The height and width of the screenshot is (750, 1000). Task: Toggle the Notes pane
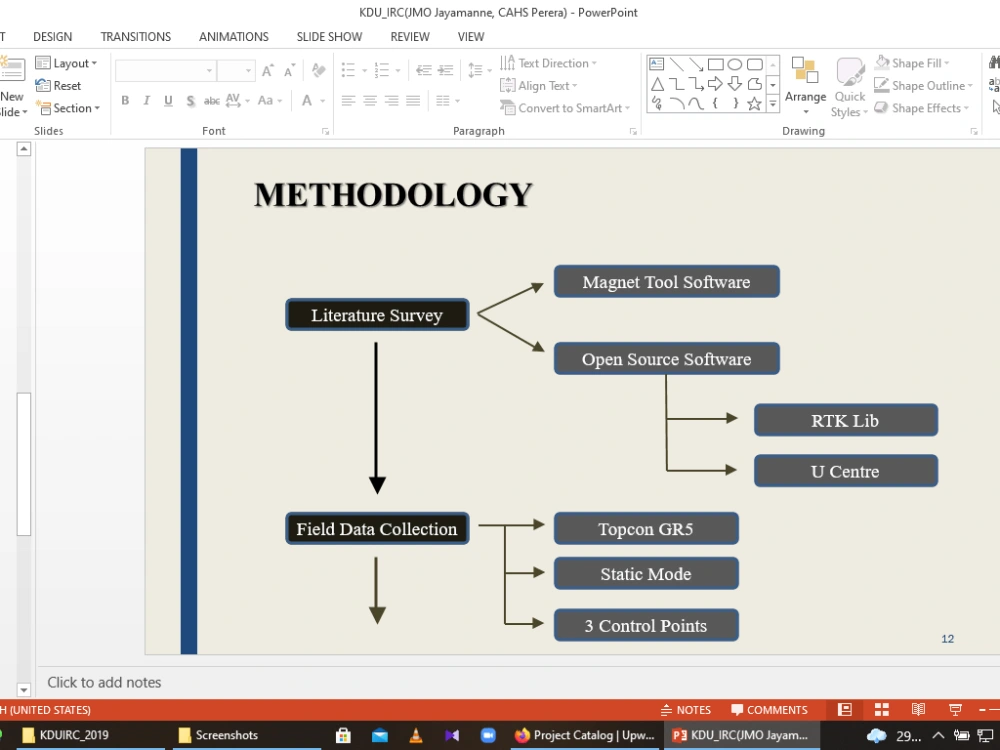tap(686, 710)
